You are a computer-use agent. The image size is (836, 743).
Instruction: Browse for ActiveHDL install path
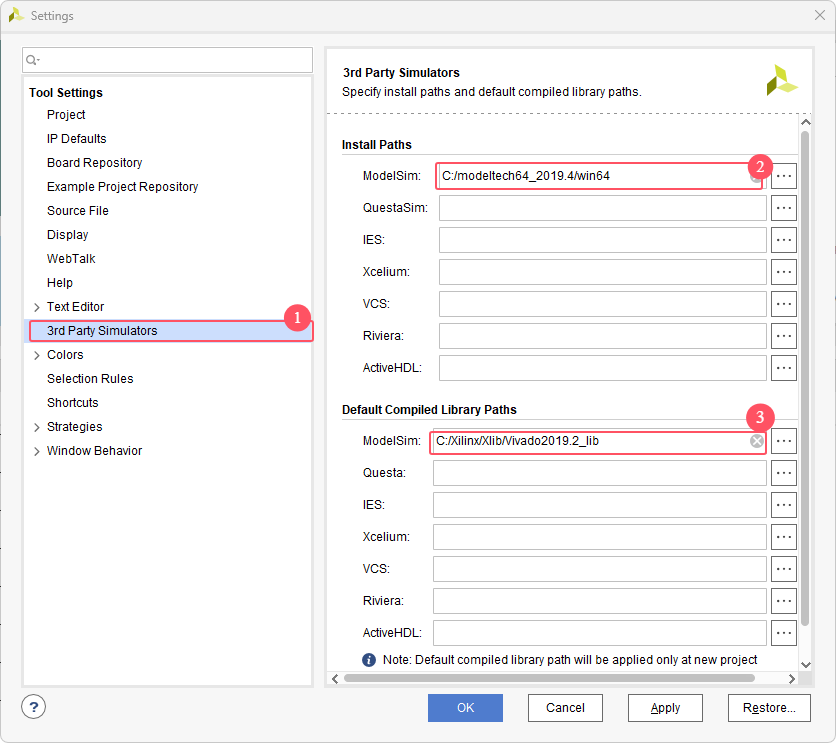(x=783, y=368)
